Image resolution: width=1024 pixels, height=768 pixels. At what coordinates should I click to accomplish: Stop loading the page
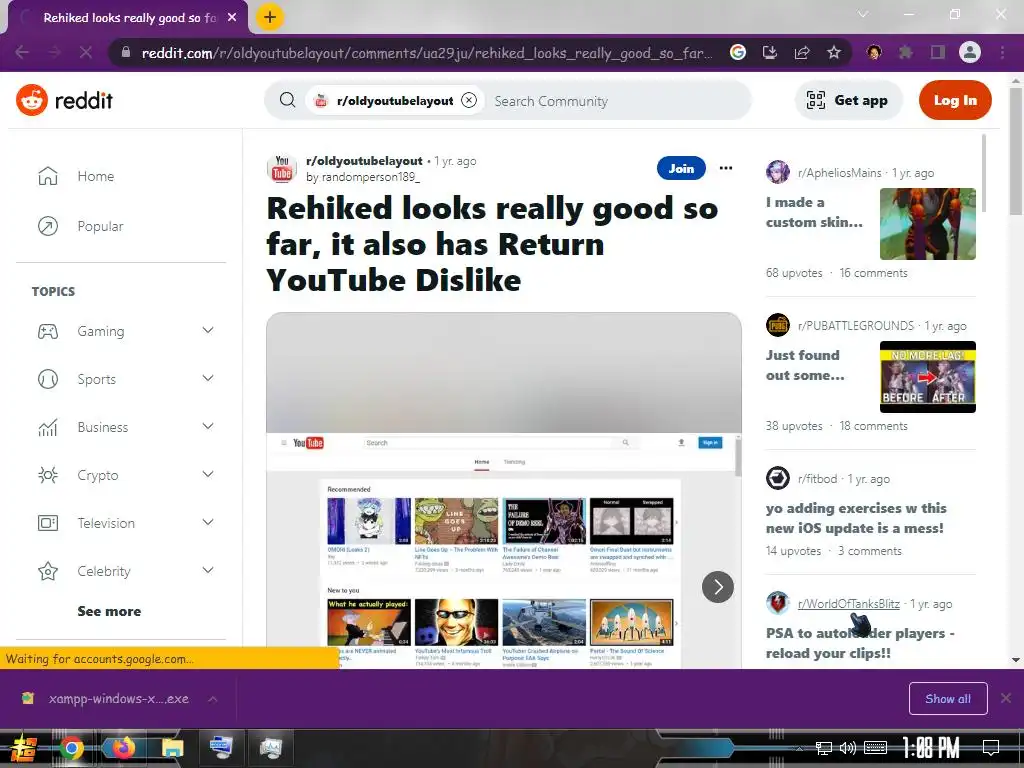click(x=86, y=52)
